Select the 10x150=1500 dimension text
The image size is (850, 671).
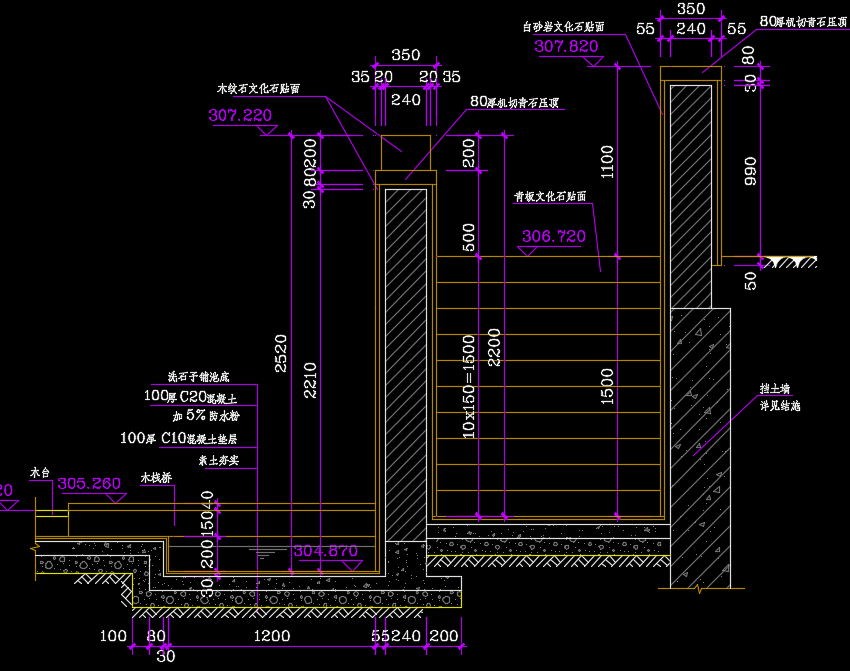point(468,386)
